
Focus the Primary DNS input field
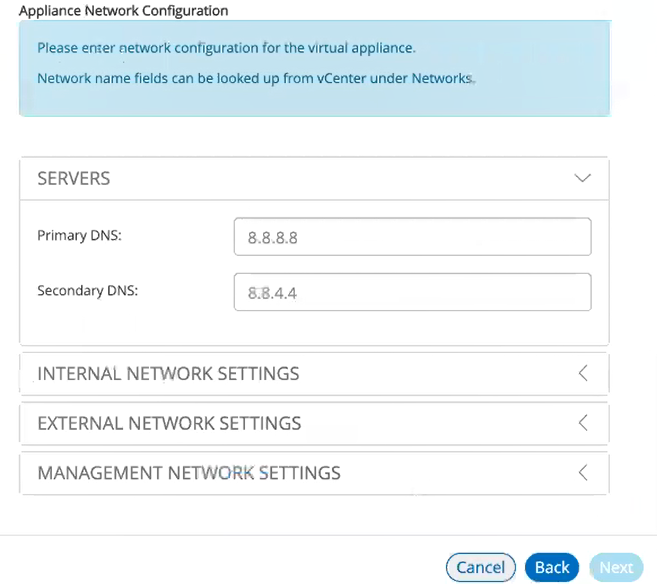412,237
